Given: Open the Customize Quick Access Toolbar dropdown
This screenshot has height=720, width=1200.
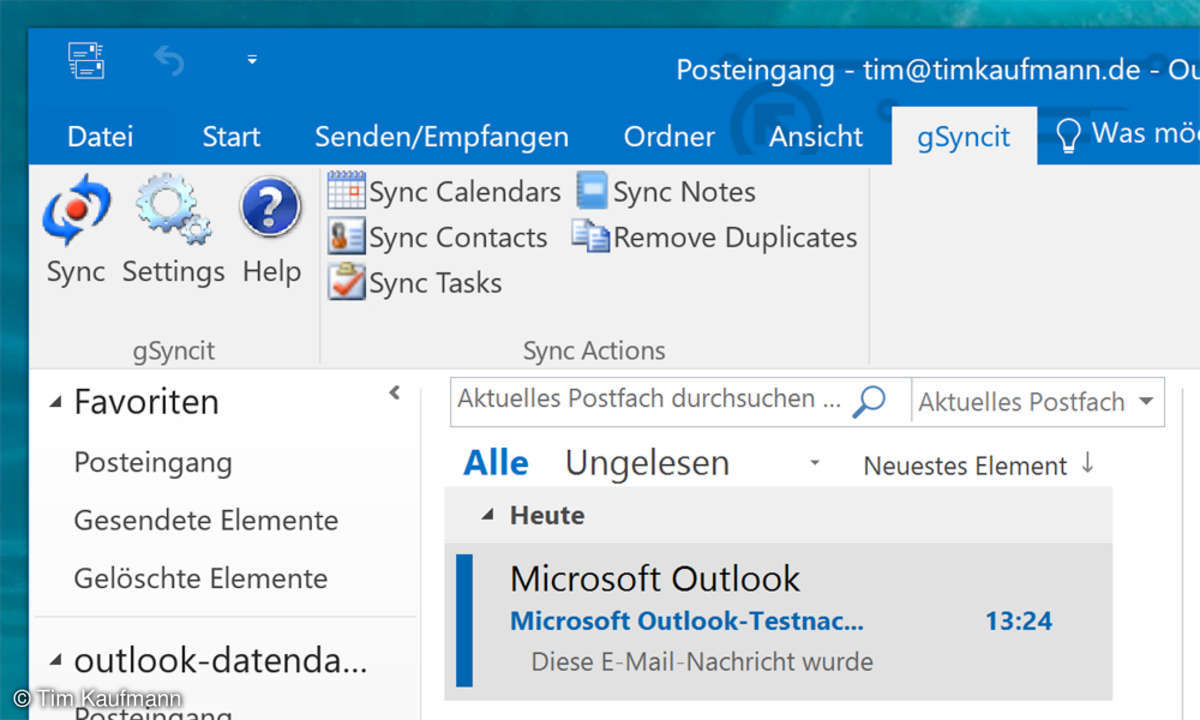Looking at the screenshot, I should (x=252, y=61).
